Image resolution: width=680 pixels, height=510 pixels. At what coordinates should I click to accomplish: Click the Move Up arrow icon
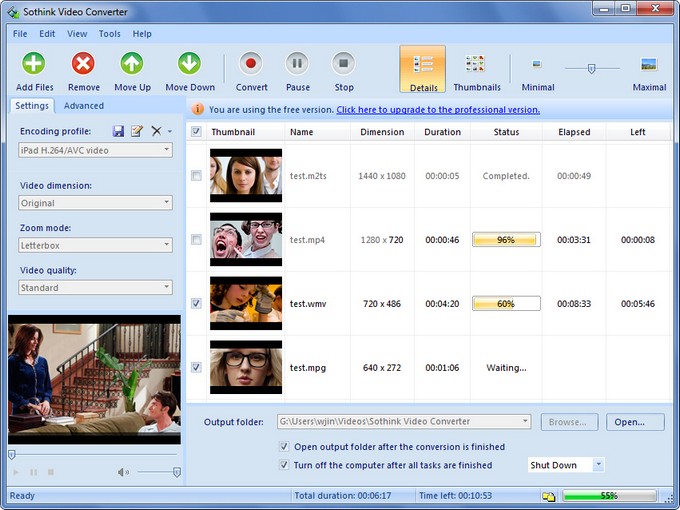click(132, 65)
